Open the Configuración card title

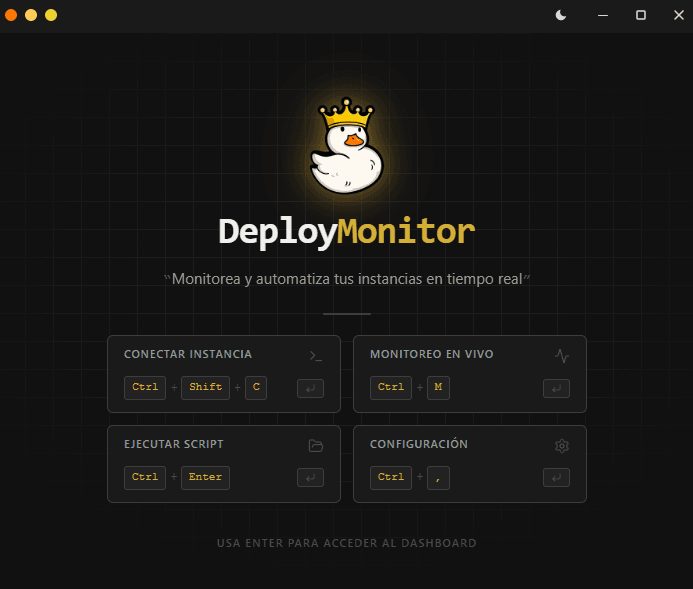point(419,444)
